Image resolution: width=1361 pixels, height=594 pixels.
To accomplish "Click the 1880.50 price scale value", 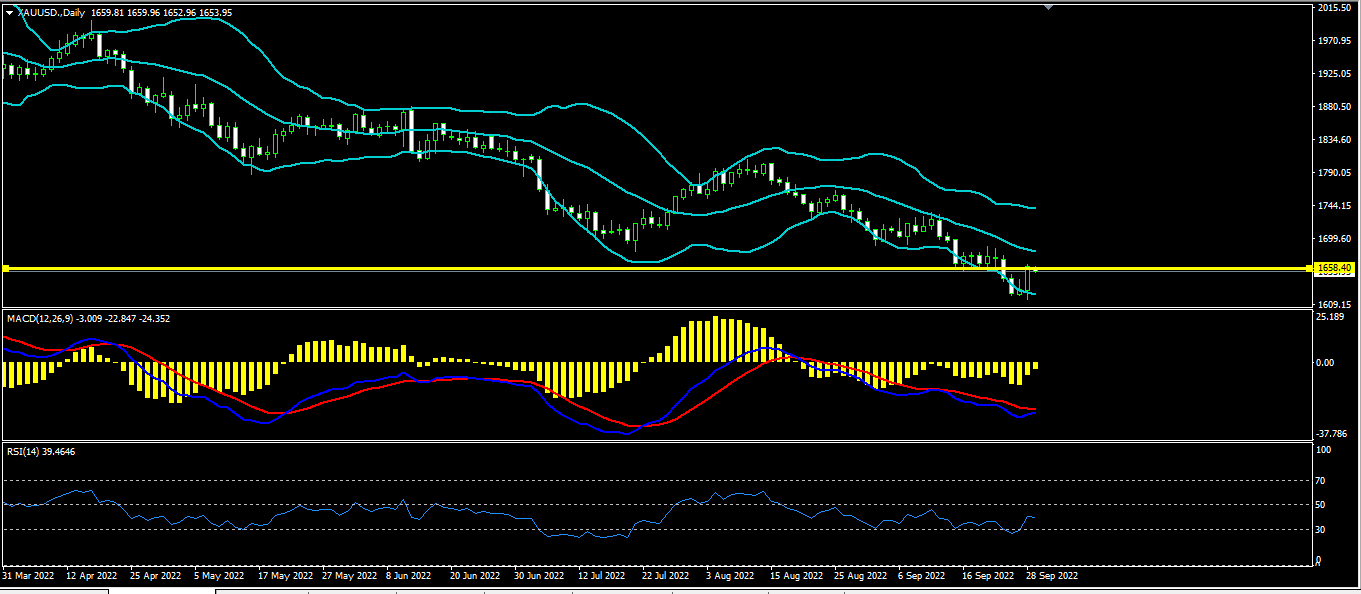I will [1336, 107].
